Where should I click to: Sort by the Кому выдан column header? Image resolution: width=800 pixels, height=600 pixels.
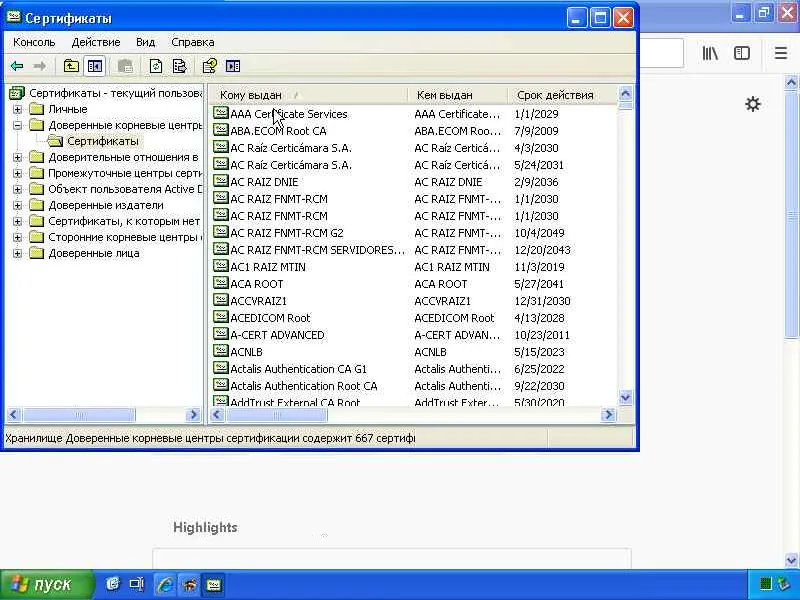[308, 95]
